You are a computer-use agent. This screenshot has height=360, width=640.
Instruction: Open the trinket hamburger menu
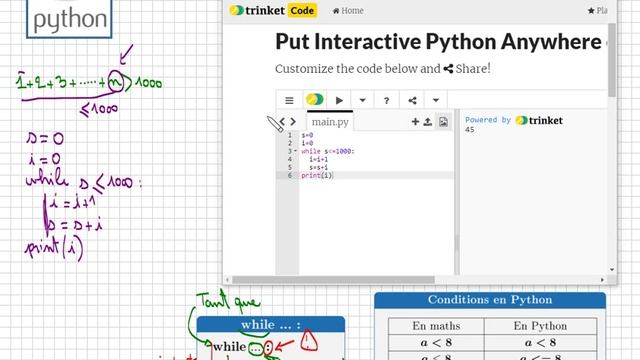tap(289, 100)
